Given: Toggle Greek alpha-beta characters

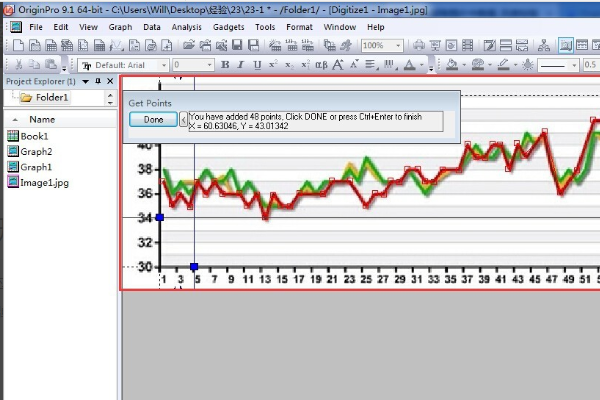Looking at the screenshot, I should [x=321, y=65].
